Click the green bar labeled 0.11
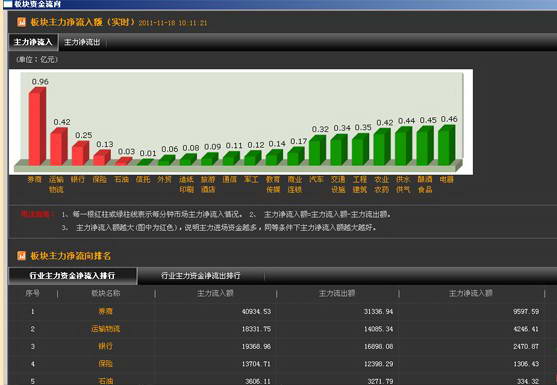The width and height of the screenshot is (557, 385). (x=232, y=158)
